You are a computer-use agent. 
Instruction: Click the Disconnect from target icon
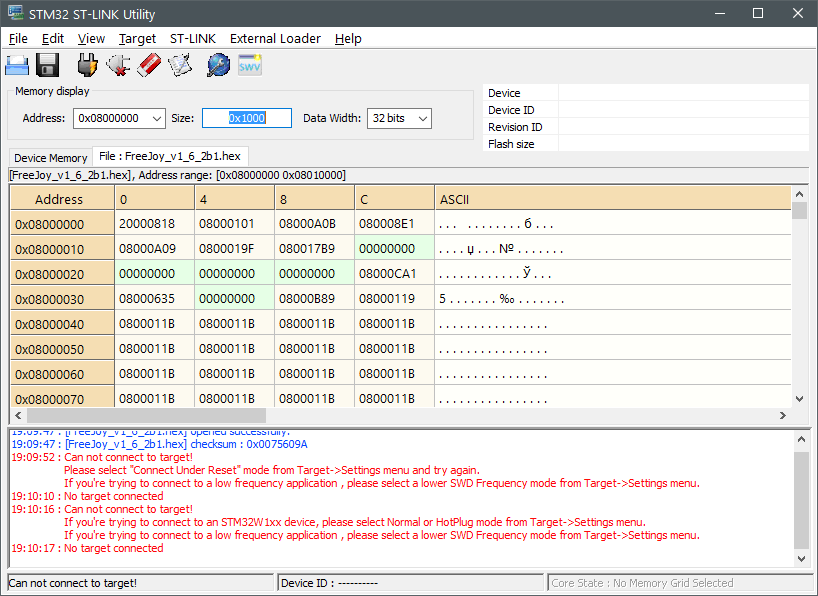coord(118,65)
